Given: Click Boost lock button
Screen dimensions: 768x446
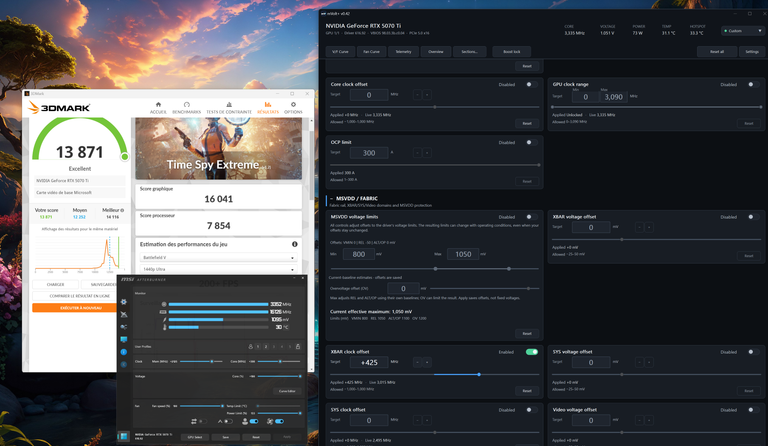Looking at the screenshot, I should 511,51.
